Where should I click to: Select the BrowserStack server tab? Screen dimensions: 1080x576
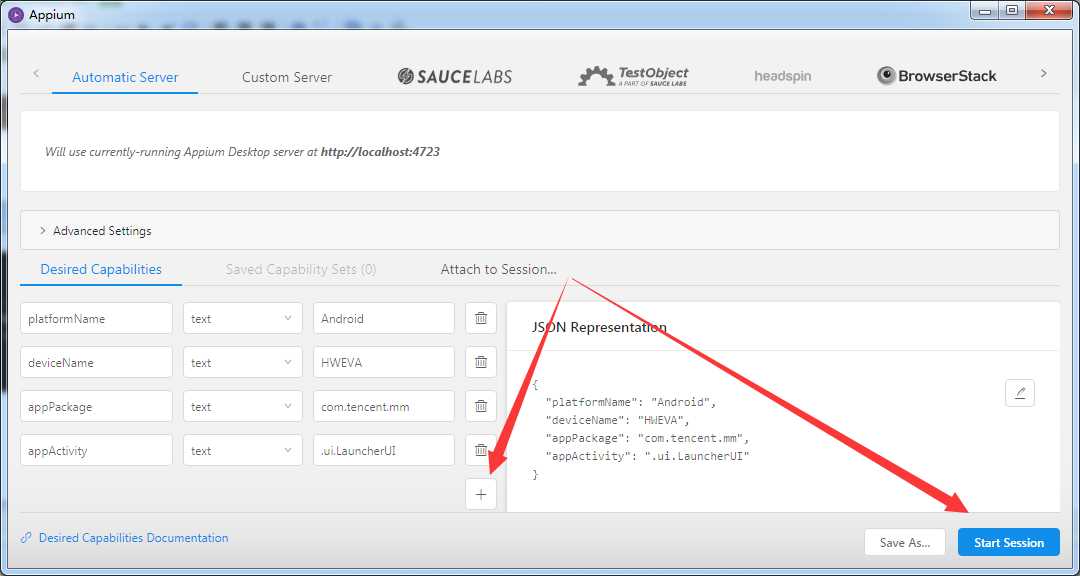(x=937, y=76)
